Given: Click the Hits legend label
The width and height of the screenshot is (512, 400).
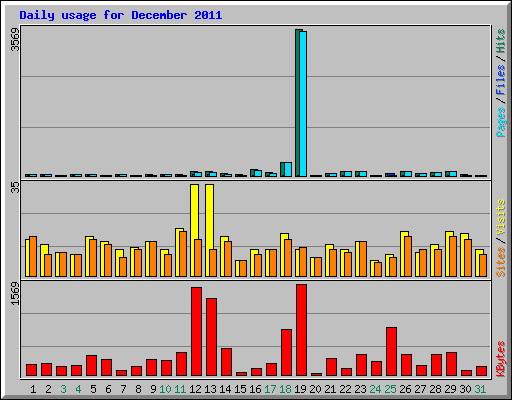Looking at the screenshot, I should pos(500,41).
